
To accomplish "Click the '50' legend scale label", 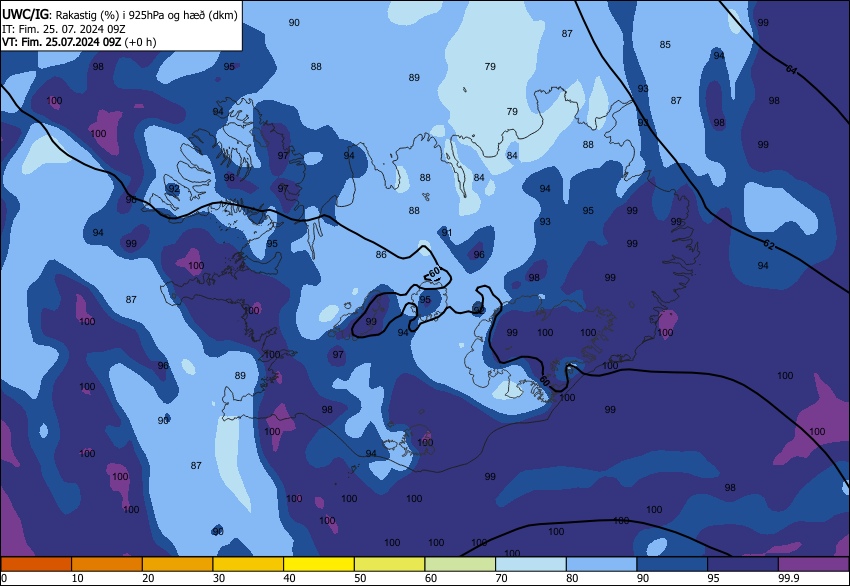I will 360,578.
